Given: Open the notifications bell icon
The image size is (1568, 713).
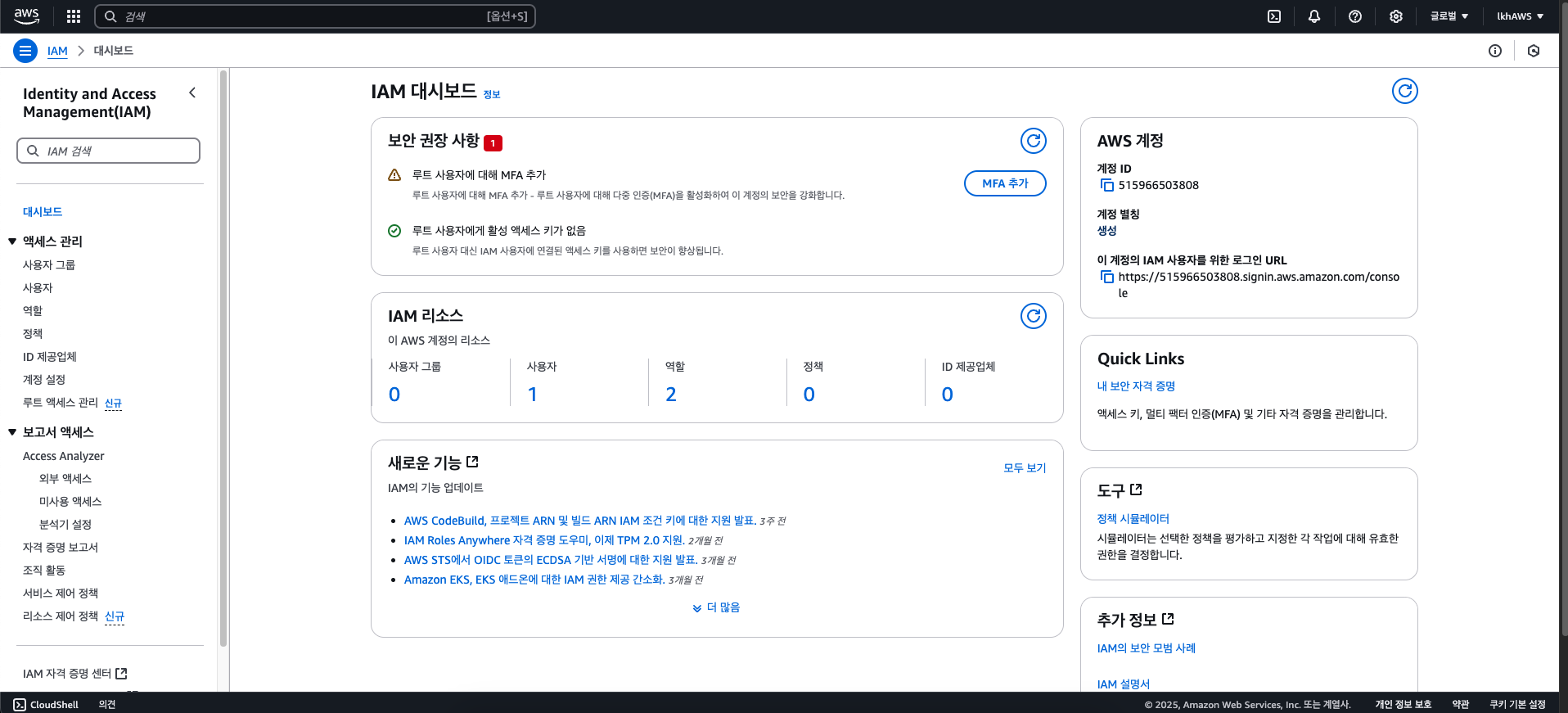Looking at the screenshot, I should (1314, 16).
